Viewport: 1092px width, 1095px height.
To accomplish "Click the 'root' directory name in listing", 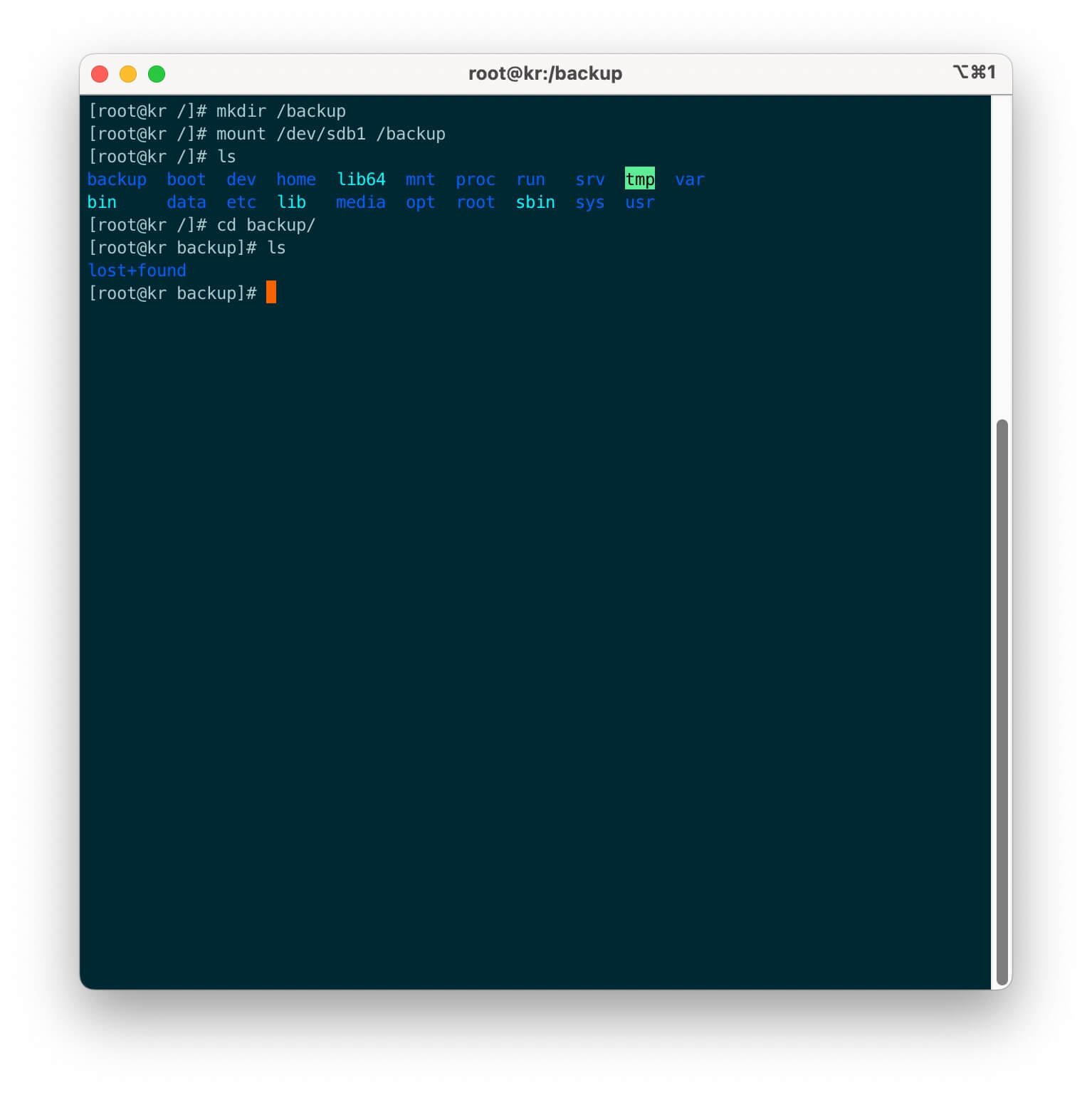I will (476, 202).
